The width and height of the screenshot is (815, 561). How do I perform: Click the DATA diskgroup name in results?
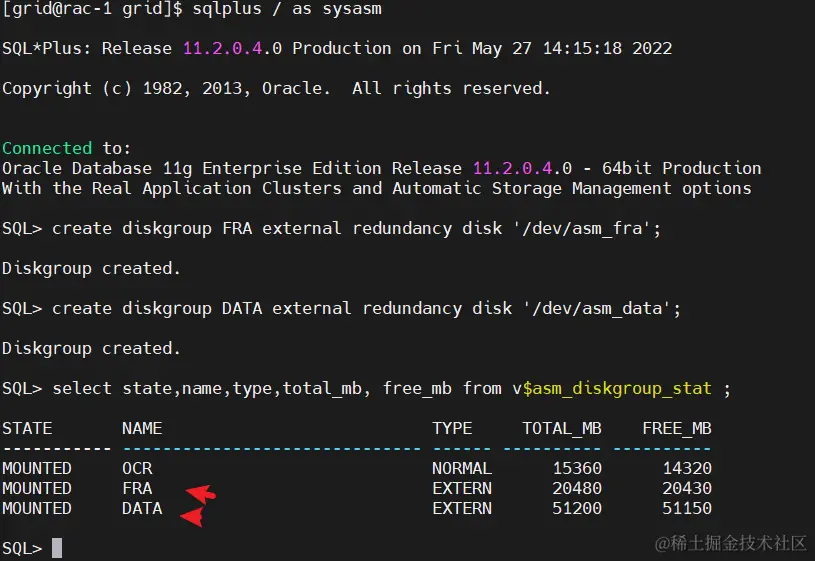142,508
